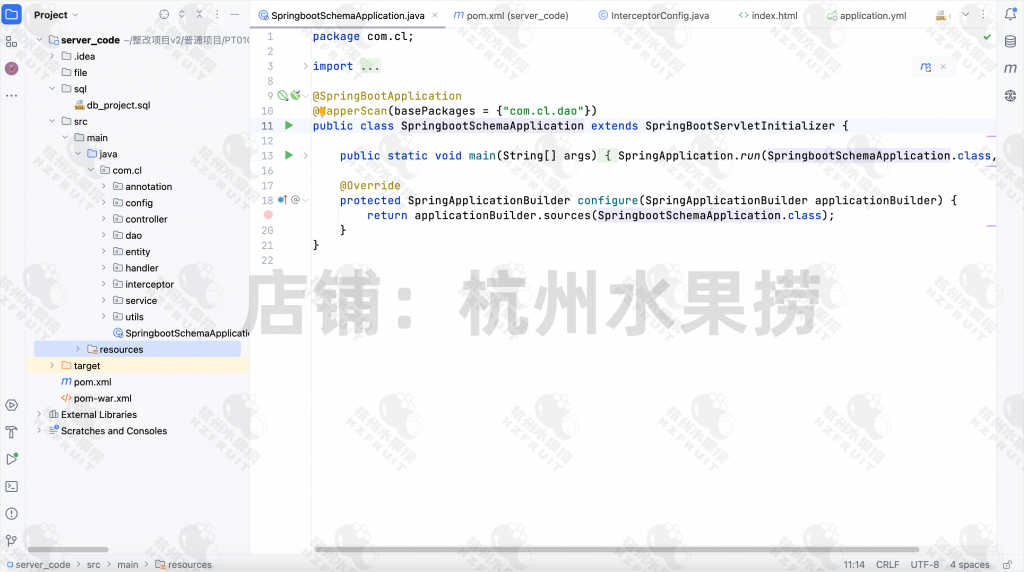Click Load Maven changes floating icon
Image resolution: width=1024 pixels, height=572 pixels.
pos(926,67)
